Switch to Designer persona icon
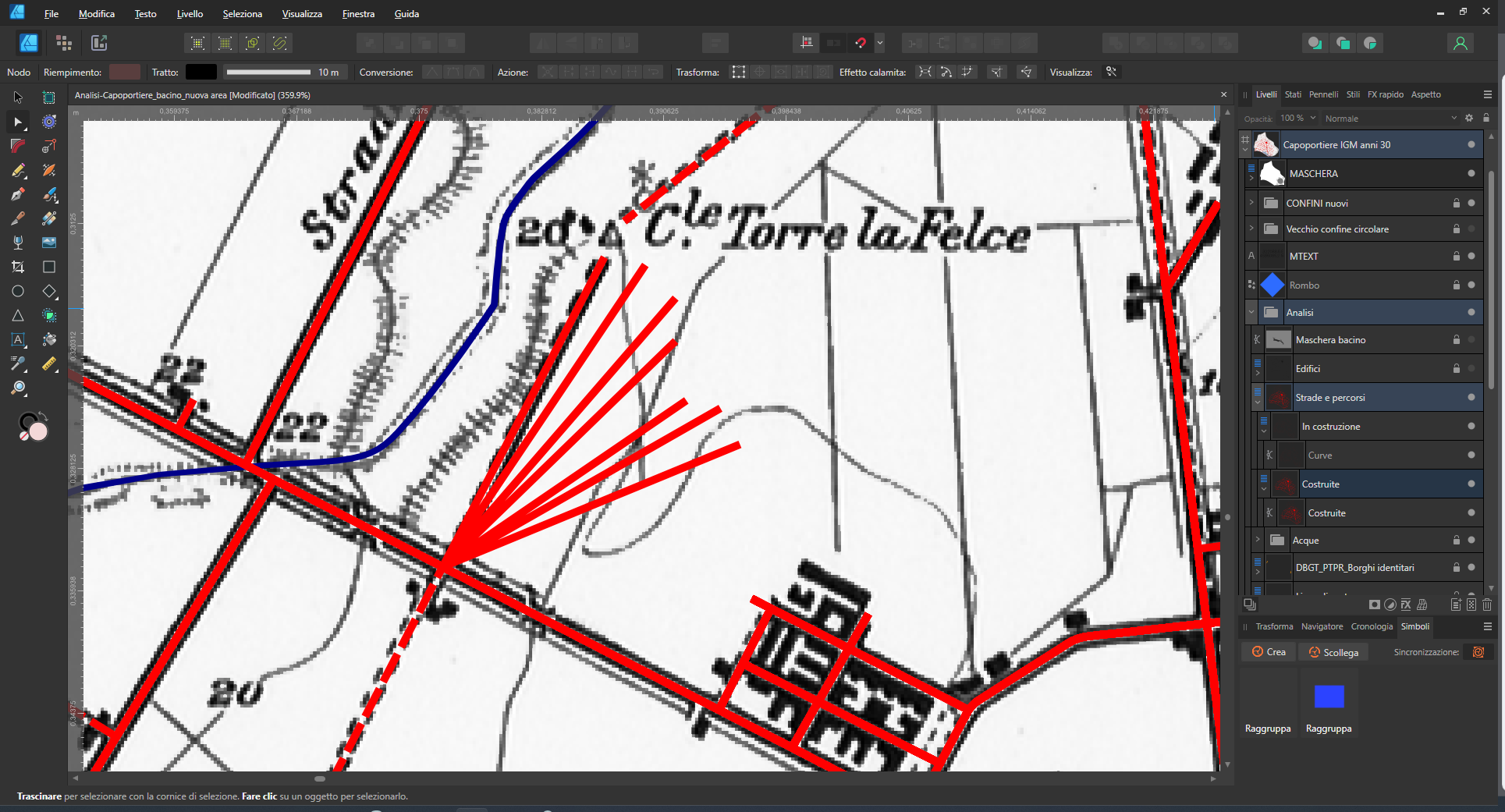The width and height of the screenshot is (1505, 812). pos(29,43)
